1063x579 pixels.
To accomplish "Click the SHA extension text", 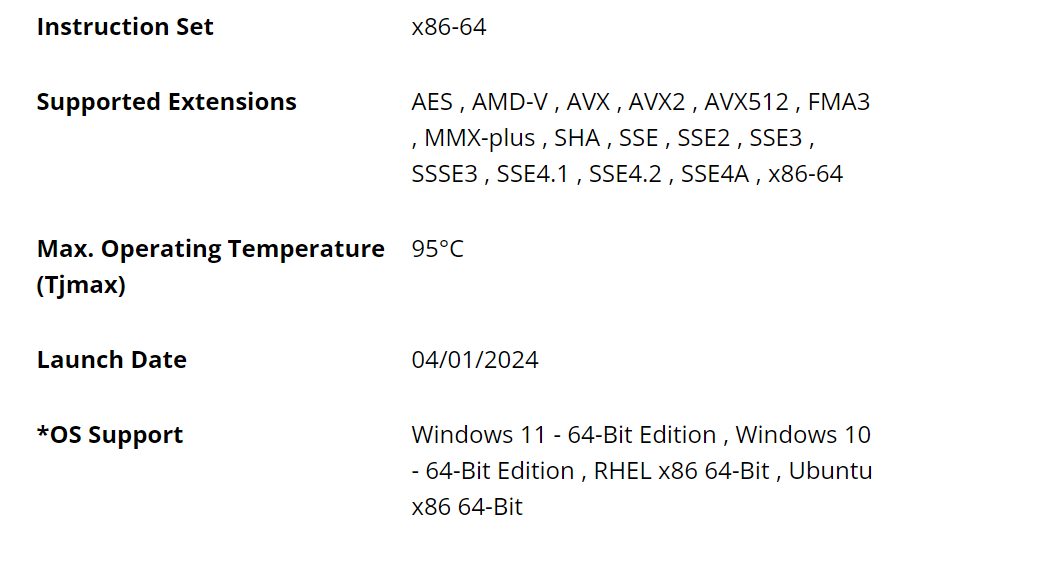I will (577, 138).
